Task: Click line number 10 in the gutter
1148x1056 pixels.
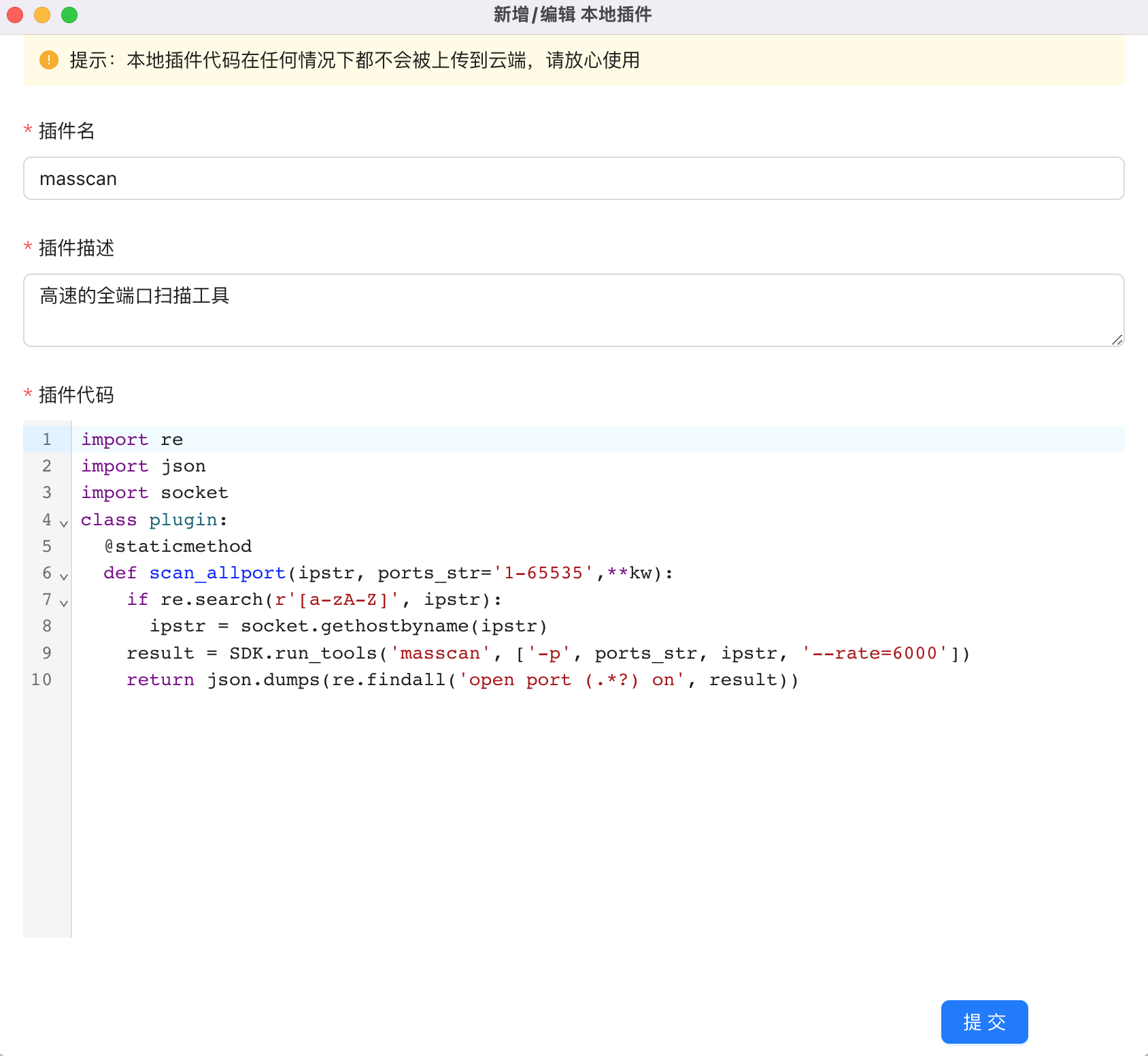Action: (x=41, y=680)
